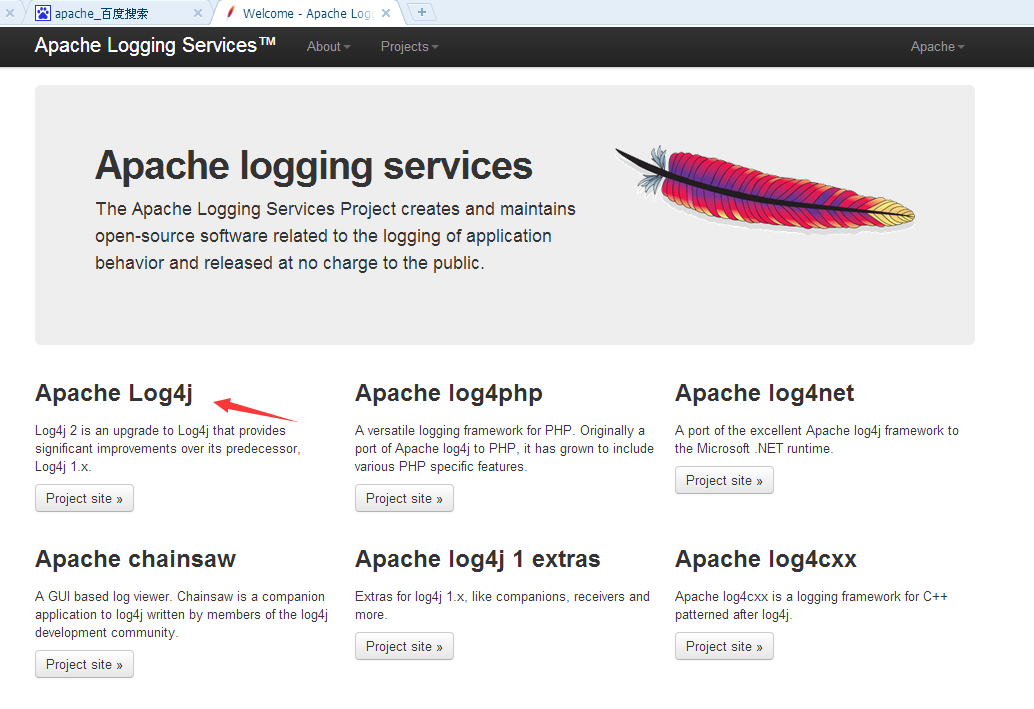Click the Baidu paw favicon on first tab
1034x709 pixels.
pos(43,13)
